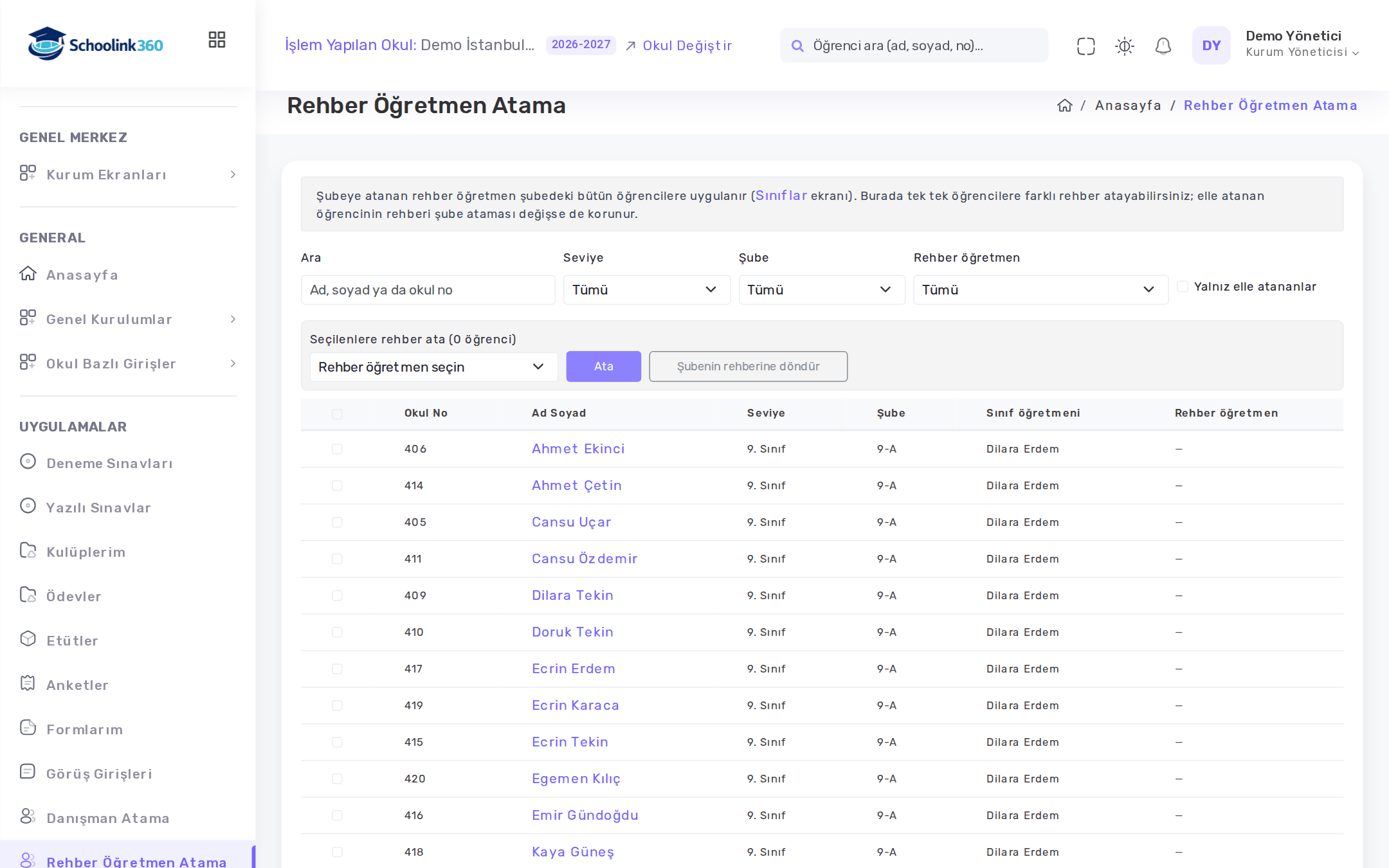The height and width of the screenshot is (868, 1389).
Task: Click the Danışman Atama people icon
Action: click(28, 817)
